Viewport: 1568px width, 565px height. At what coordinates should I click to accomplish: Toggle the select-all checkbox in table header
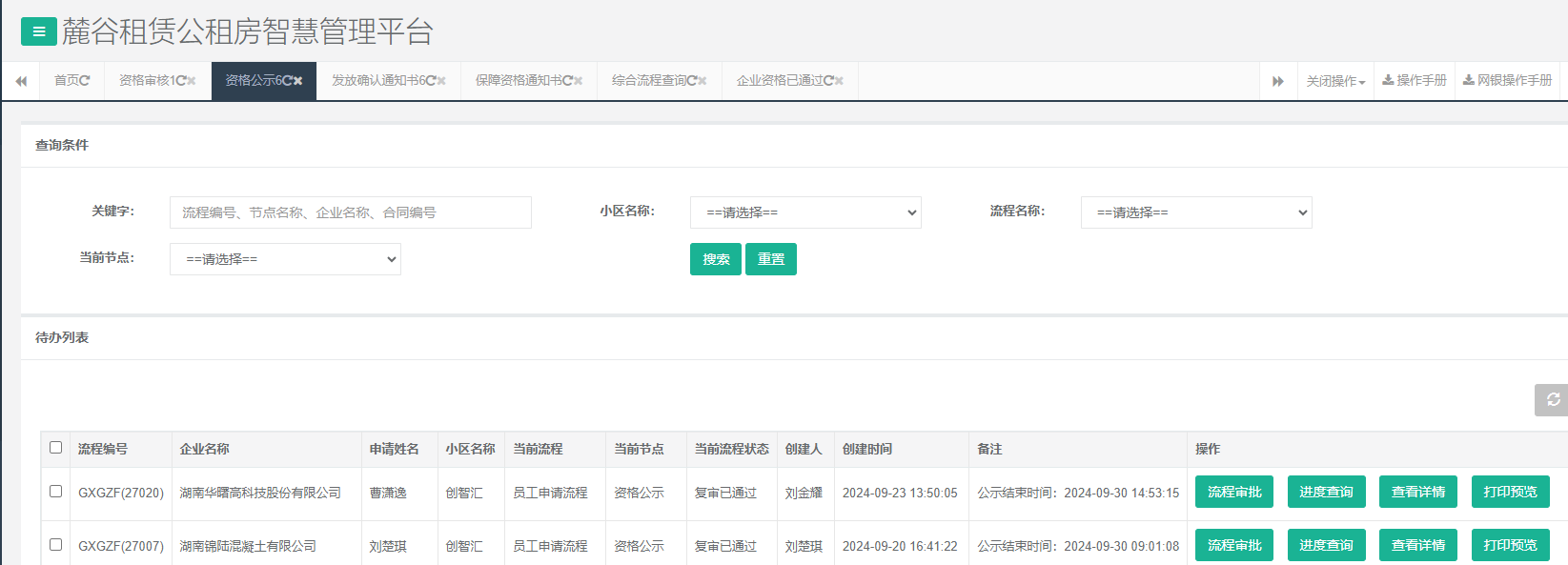[x=56, y=448]
